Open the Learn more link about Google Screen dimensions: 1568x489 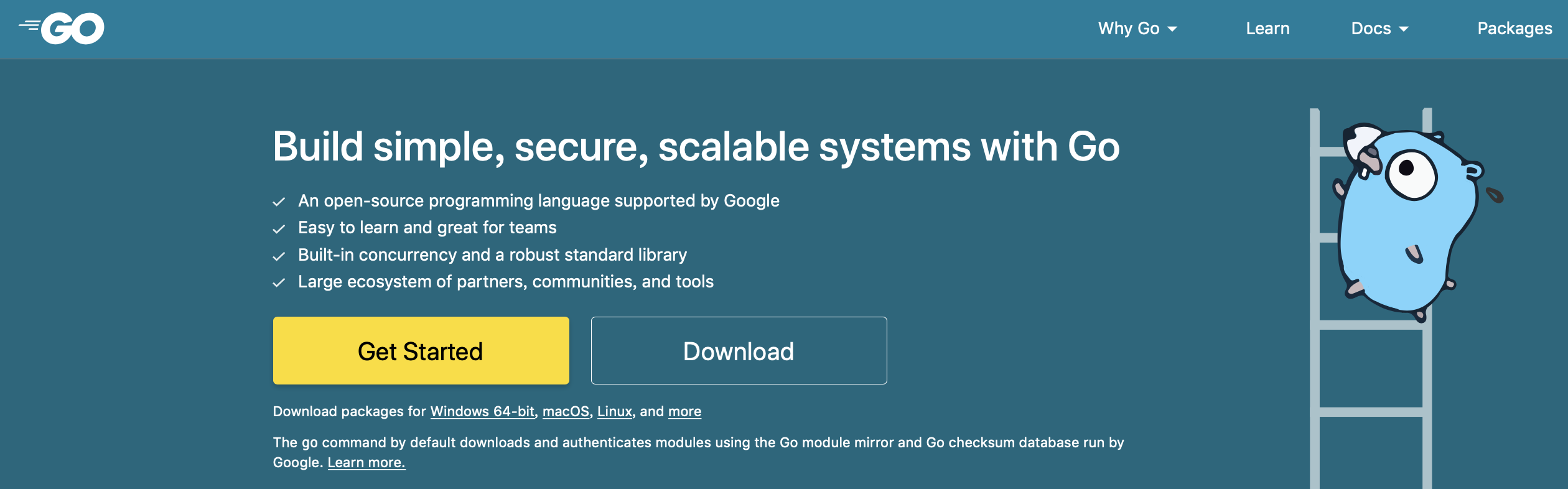click(366, 462)
